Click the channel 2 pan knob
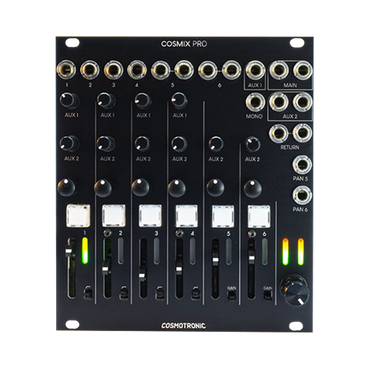 click(x=103, y=188)
